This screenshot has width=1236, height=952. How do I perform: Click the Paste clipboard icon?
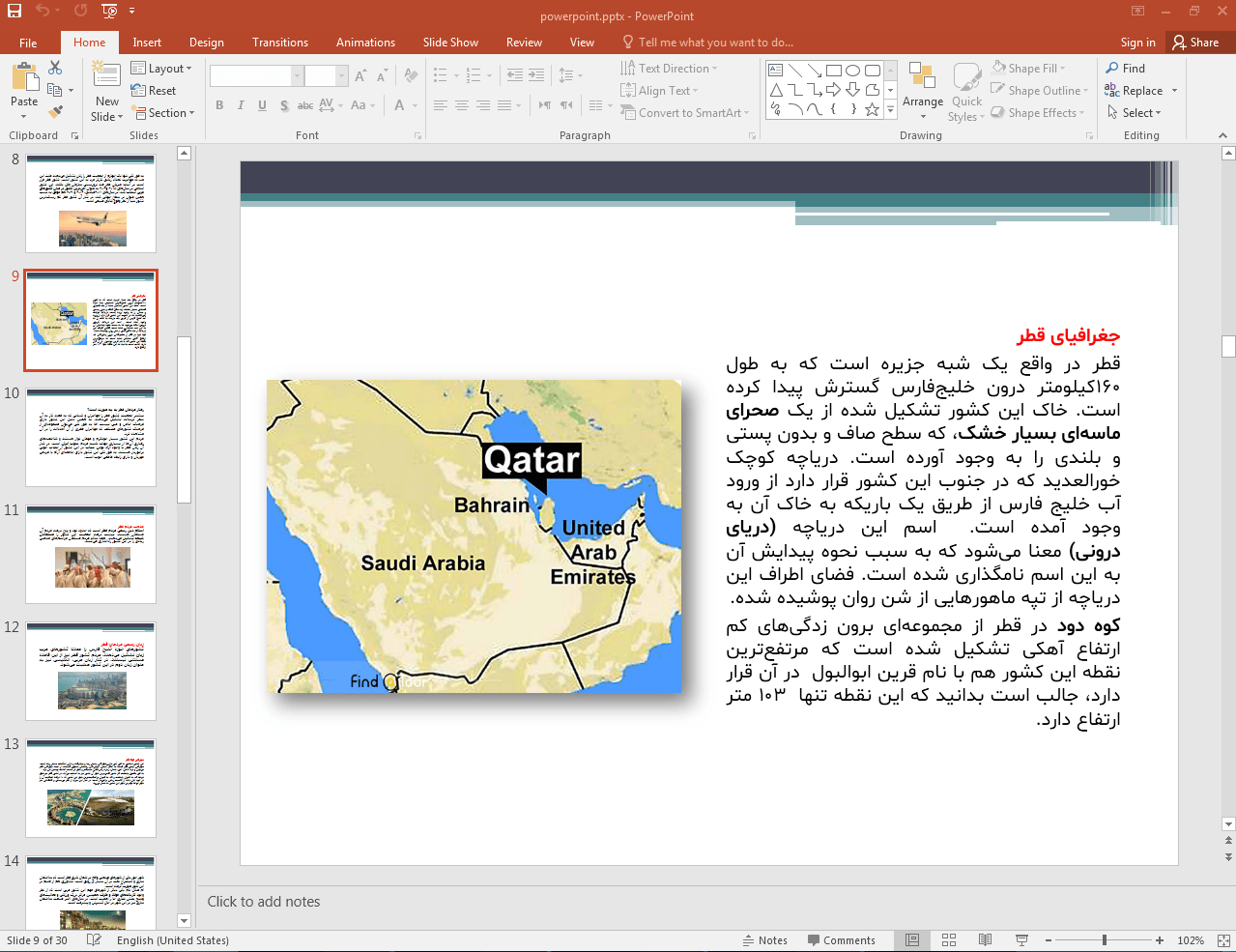click(x=24, y=79)
